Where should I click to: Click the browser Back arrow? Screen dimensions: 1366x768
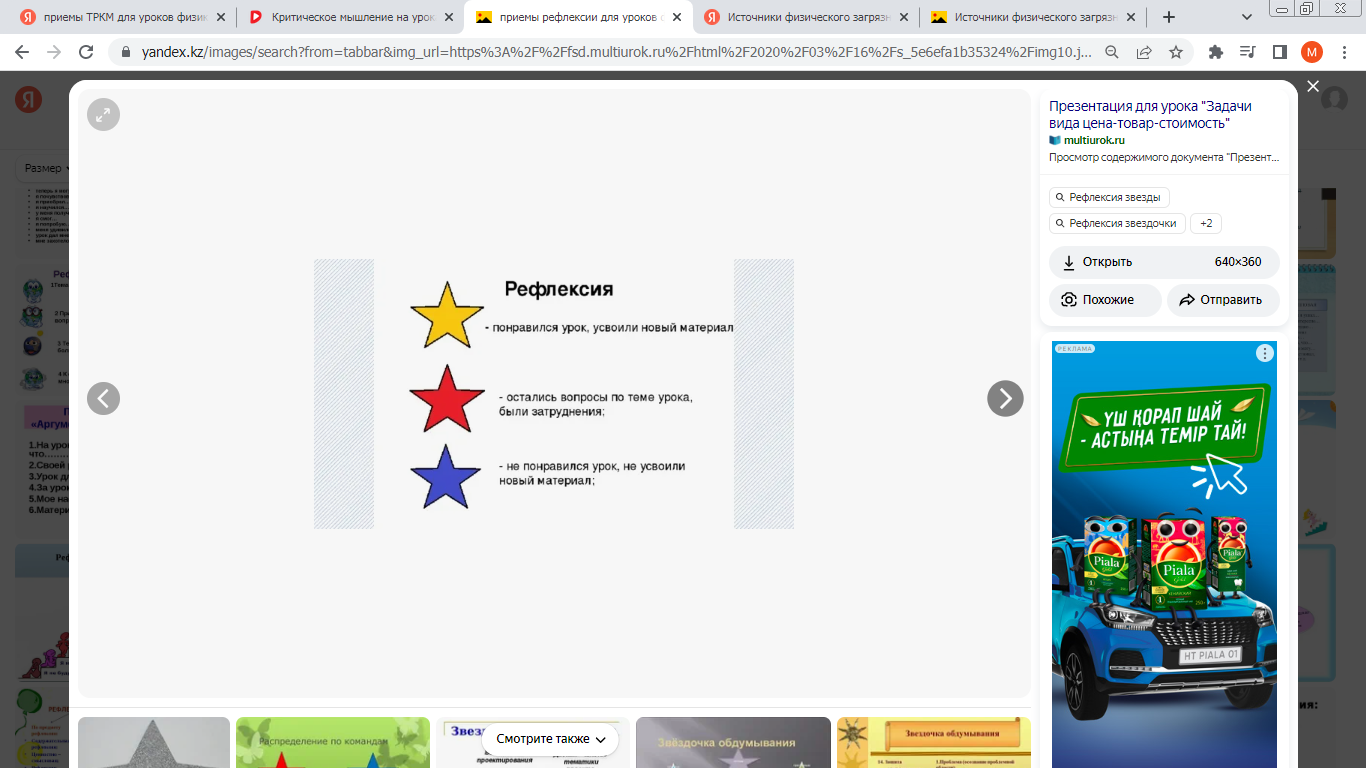pyautogui.click(x=24, y=52)
